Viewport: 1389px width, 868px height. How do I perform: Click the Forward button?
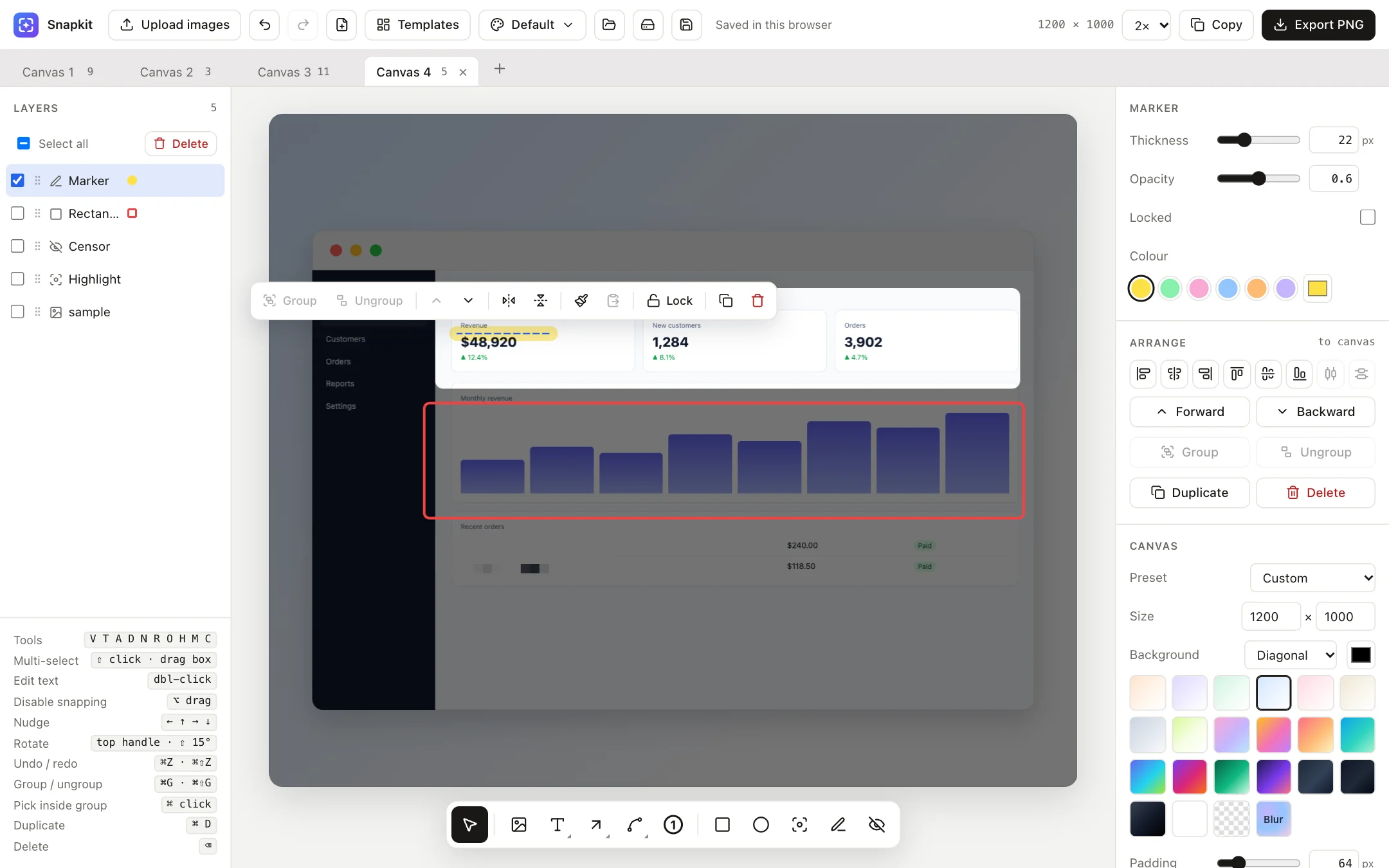click(1190, 411)
